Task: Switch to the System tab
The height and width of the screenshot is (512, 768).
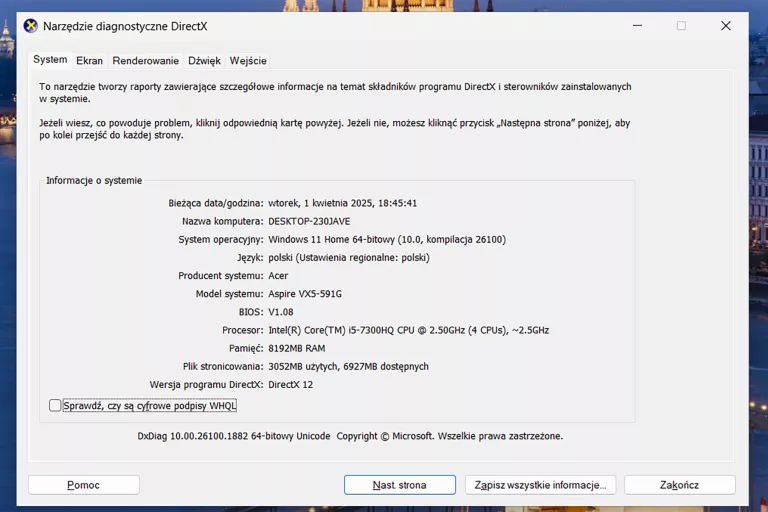Action: (50, 60)
